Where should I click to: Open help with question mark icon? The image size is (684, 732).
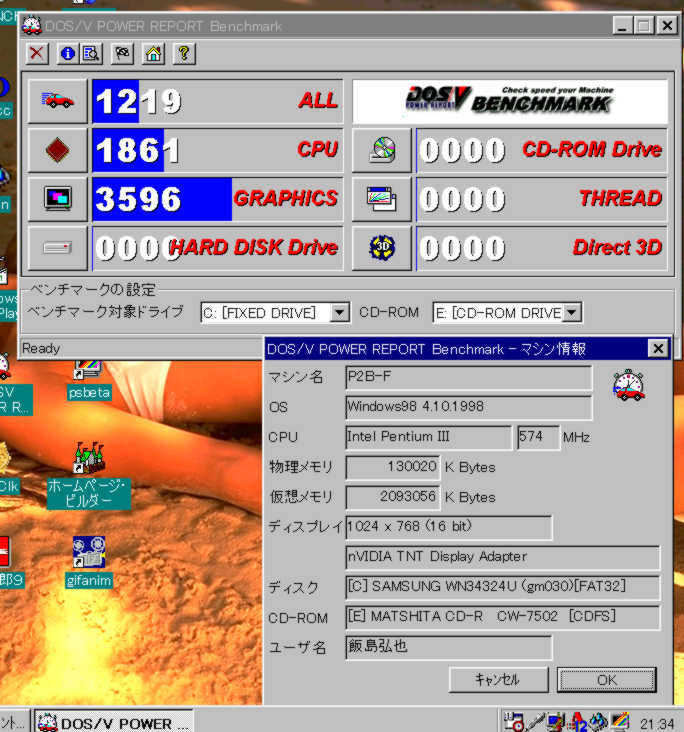[182, 54]
